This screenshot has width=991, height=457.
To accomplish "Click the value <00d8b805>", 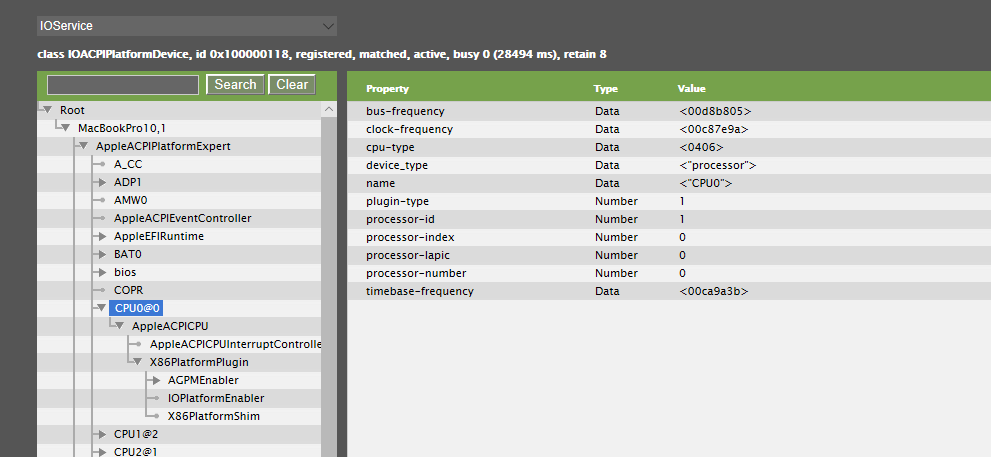I will click(x=715, y=111).
